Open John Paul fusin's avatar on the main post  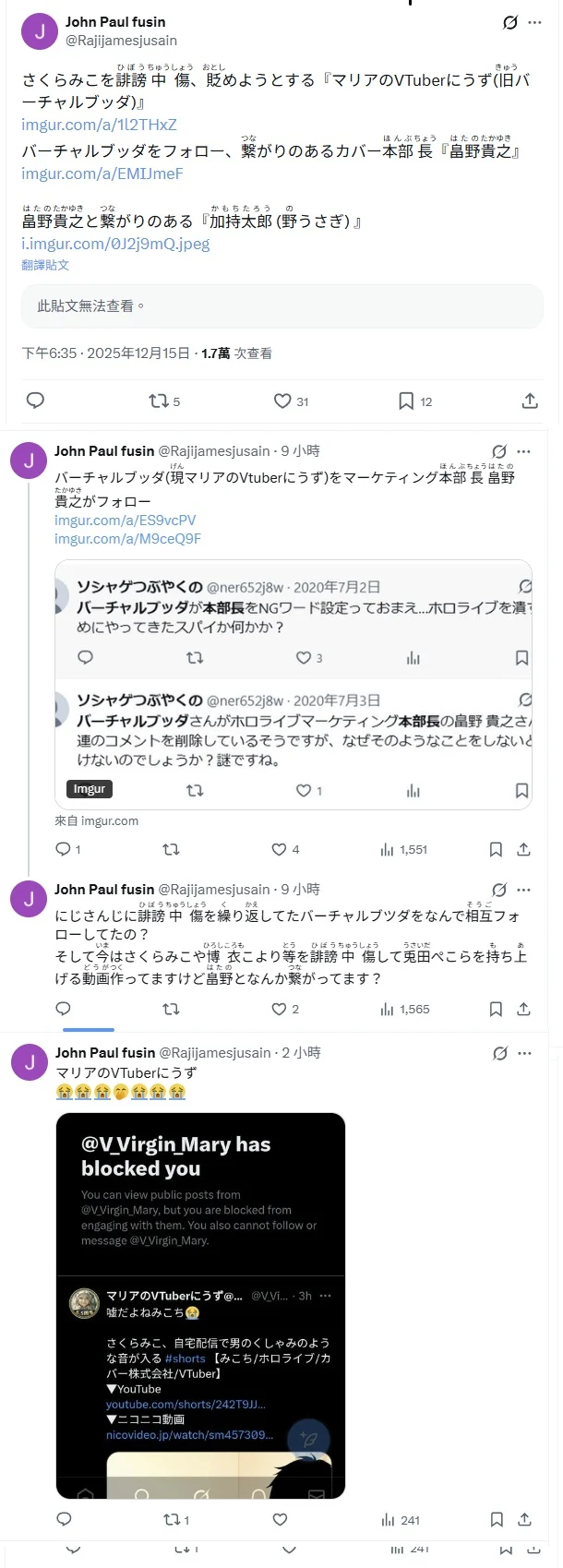(x=40, y=31)
